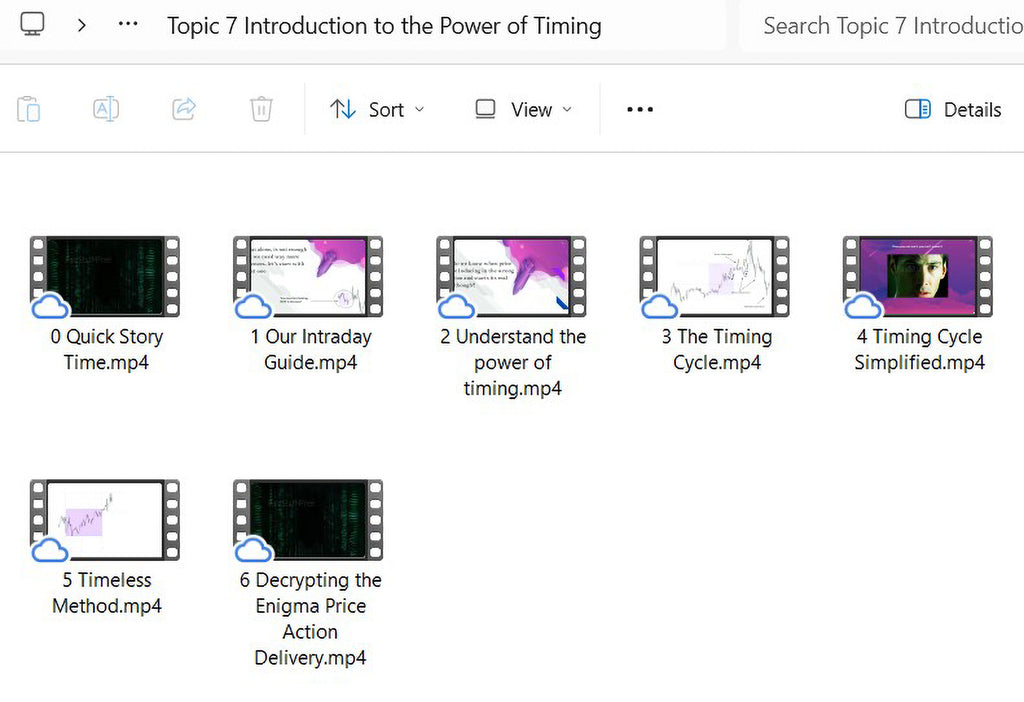Select the 1 Our Intraday Guide.mp4 thumbnail

[x=308, y=276]
